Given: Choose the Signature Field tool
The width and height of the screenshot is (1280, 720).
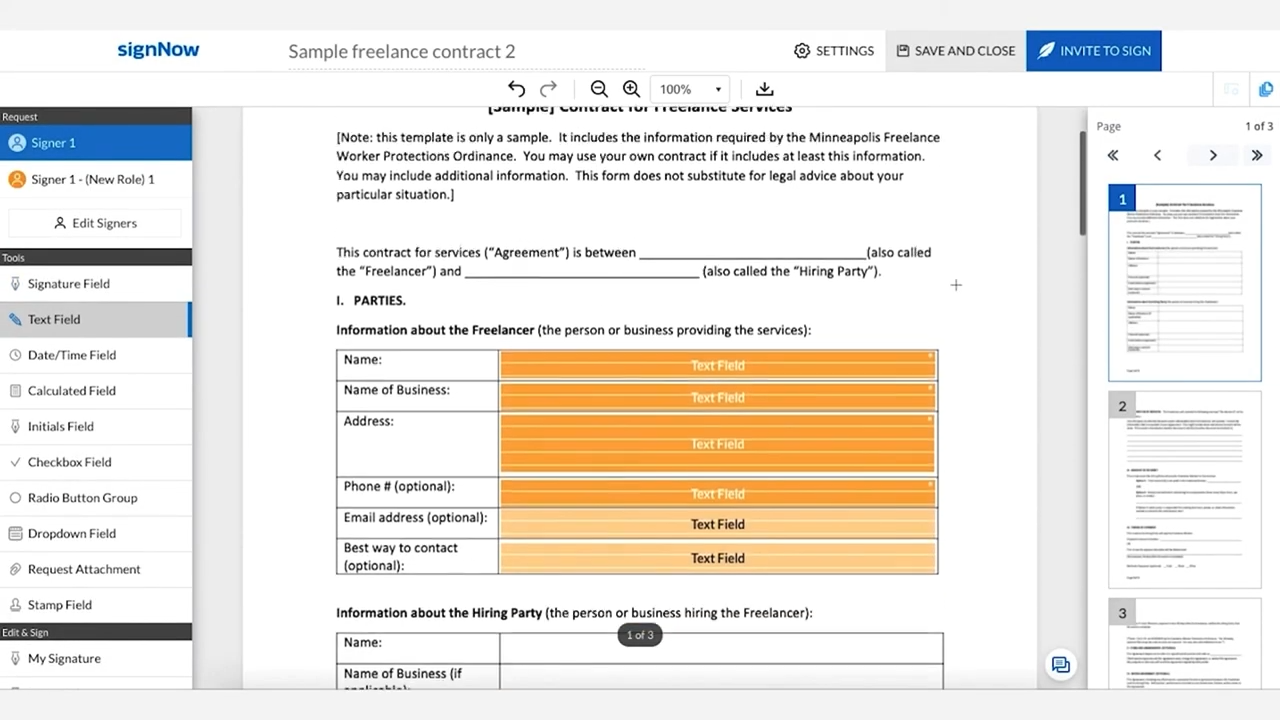Looking at the screenshot, I should [96, 284].
